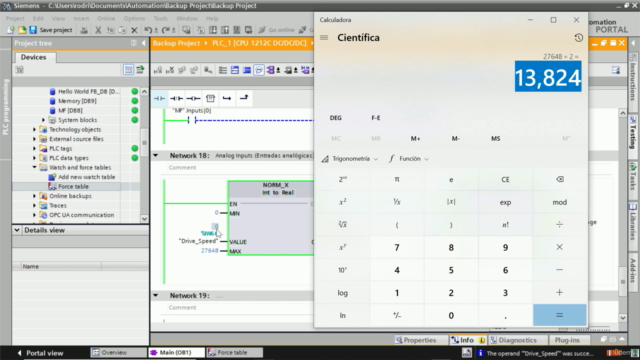Click the calculator plus key

[x=560, y=293]
